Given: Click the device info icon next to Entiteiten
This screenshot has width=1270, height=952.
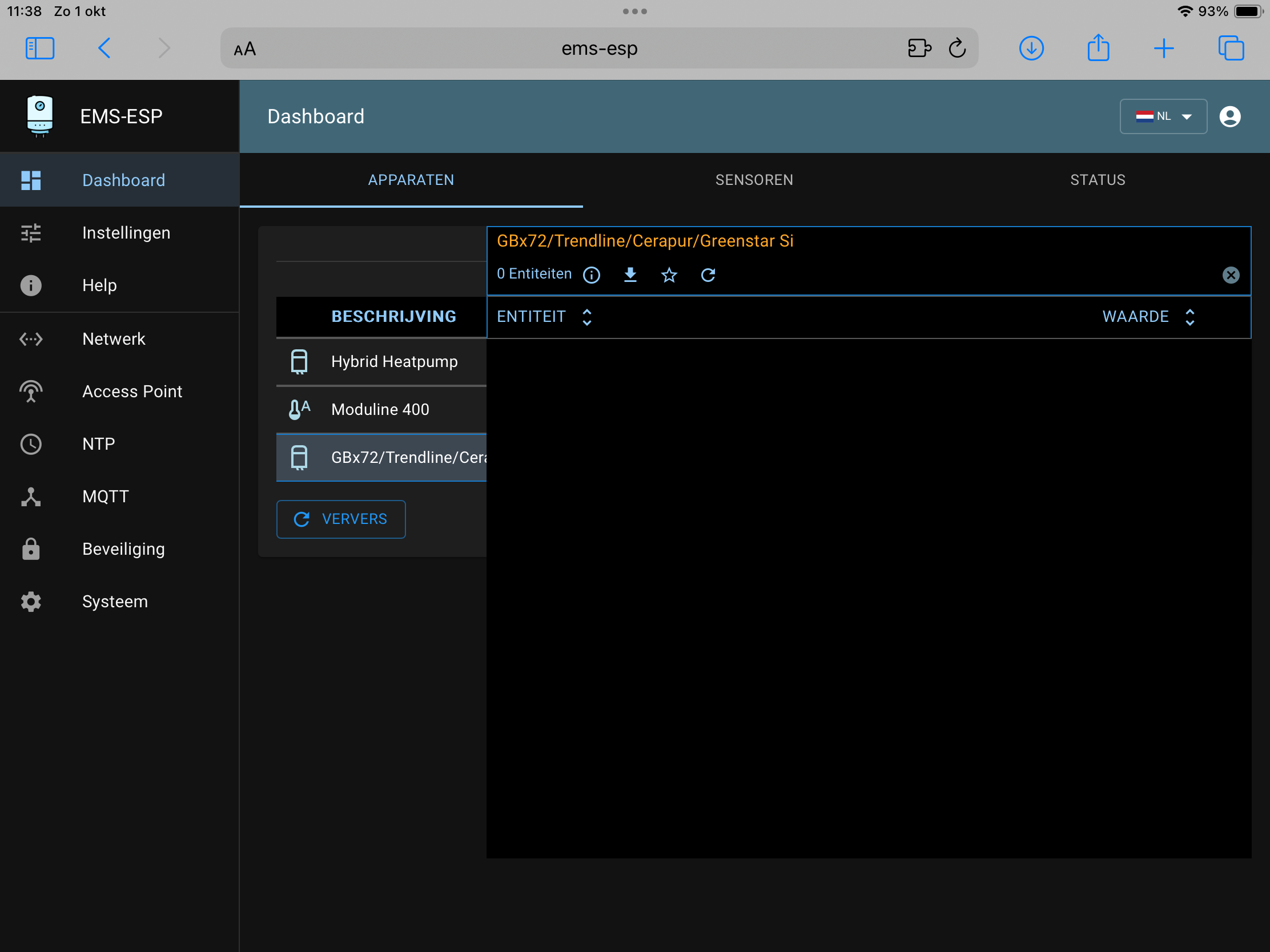Looking at the screenshot, I should click(x=591, y=275).
